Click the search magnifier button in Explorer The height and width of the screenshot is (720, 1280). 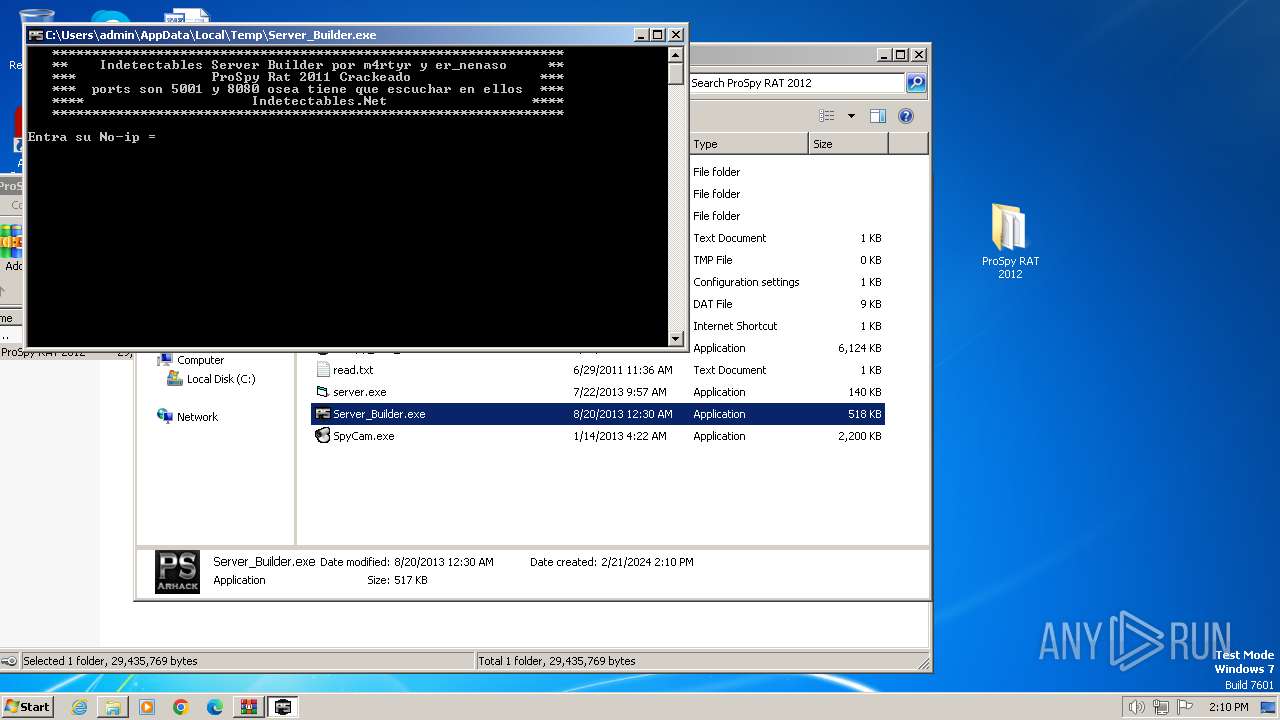915,83
